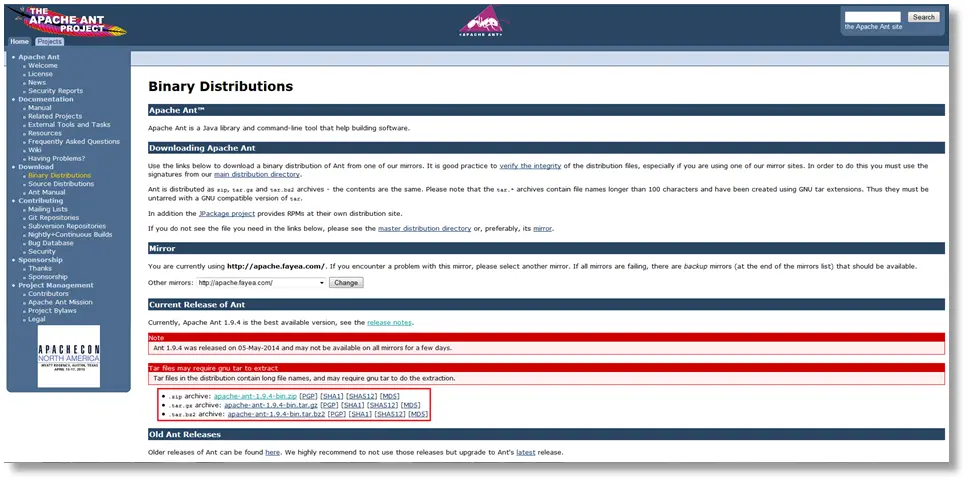The height and width of the screenshot is (482, 968).
Task: Follow the 'here' link for older releases
Action: (272, 452)
